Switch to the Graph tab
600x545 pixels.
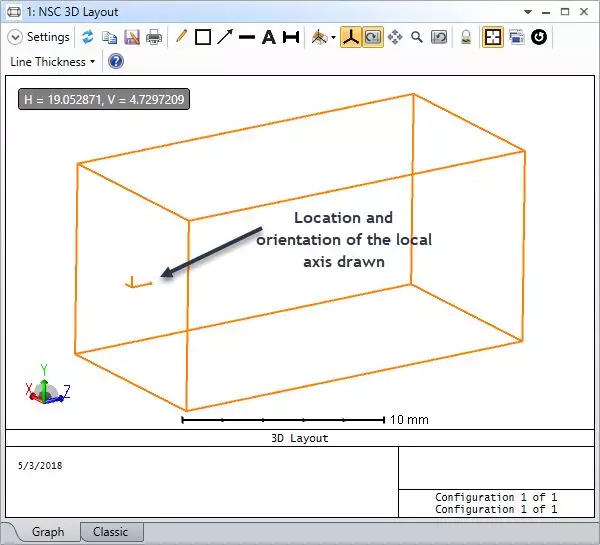[49, 532]
